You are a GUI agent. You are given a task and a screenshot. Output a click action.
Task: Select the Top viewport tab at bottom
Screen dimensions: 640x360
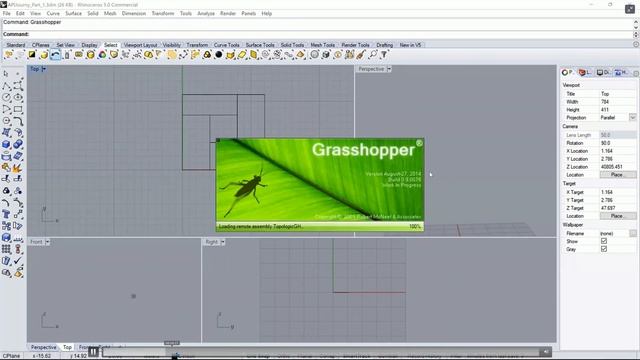tap(67, 347)
